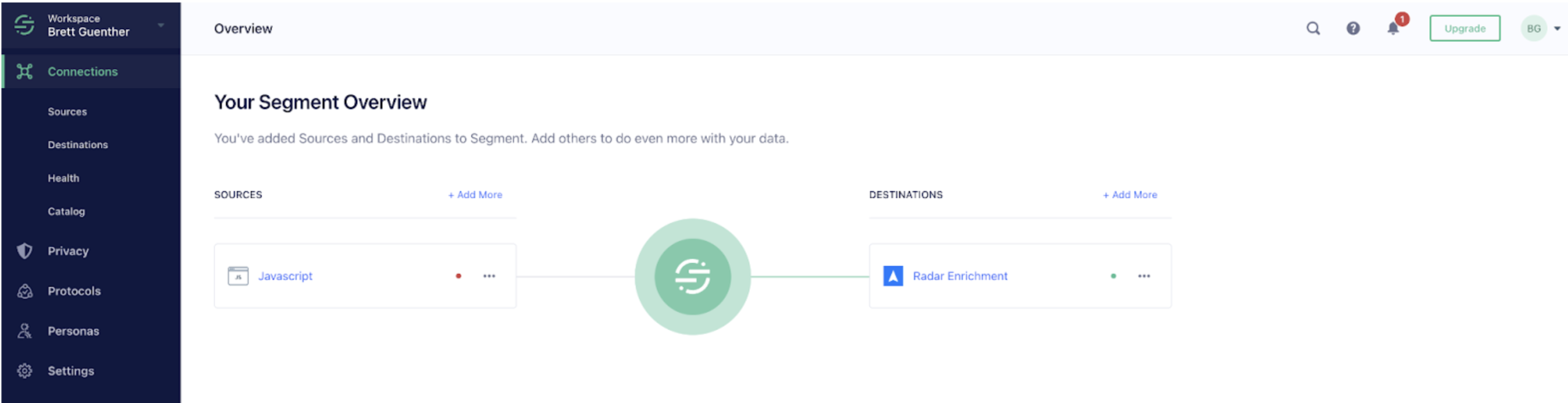
Task: Select Destinations in the sidebar
Action: [x=77, y=144]
